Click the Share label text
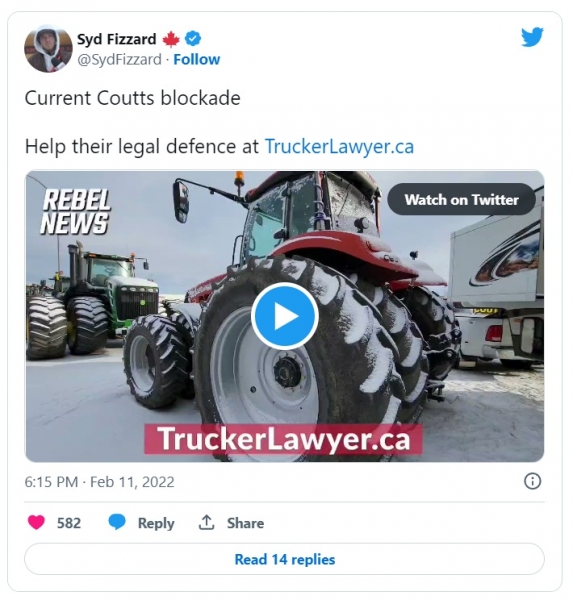The height and width of the screenshot is (600, 573). 245,523
